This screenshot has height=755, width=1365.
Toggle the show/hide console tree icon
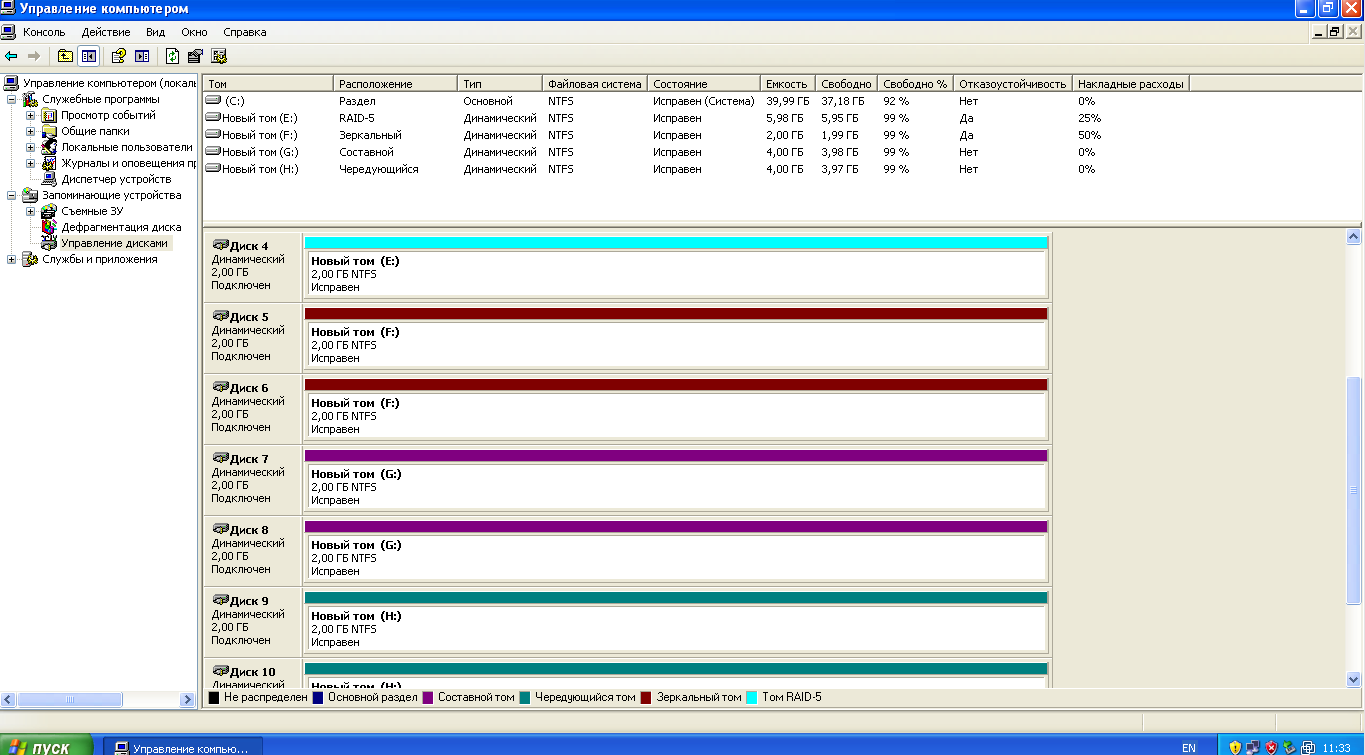click(88, 56)
